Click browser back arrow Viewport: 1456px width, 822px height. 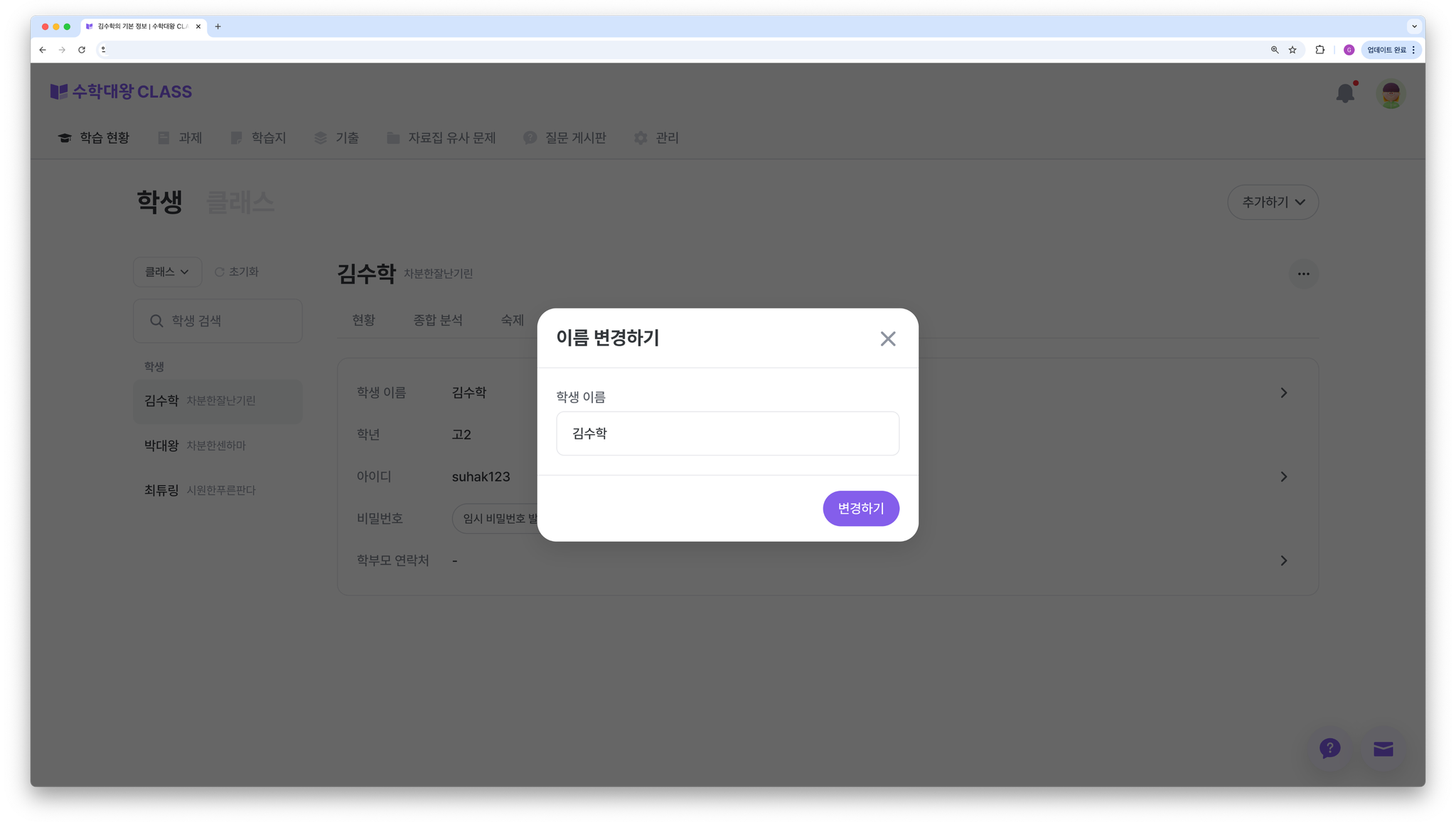click(x=43, y=50)
